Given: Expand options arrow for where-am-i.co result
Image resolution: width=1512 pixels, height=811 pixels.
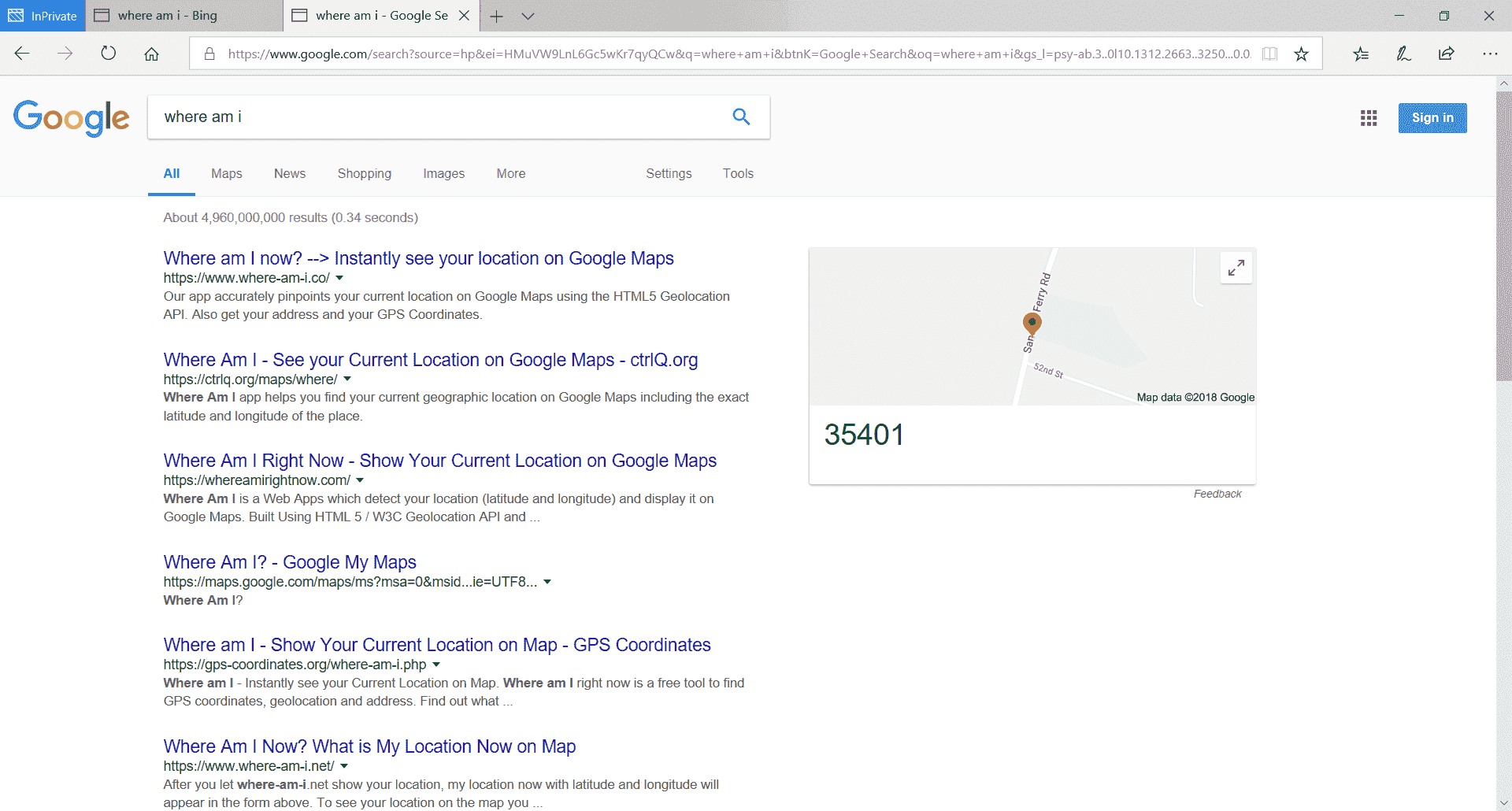Looking at the screenshot, I should pos(339,278).
